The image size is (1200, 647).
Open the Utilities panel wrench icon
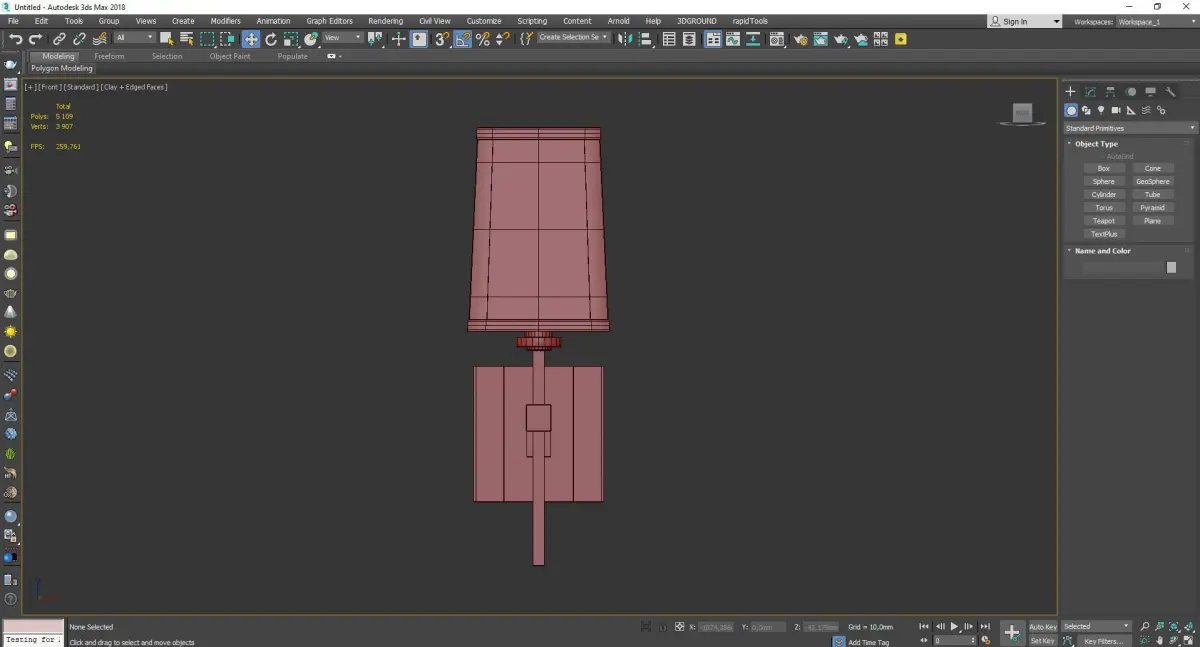(x=1171, y=92)
